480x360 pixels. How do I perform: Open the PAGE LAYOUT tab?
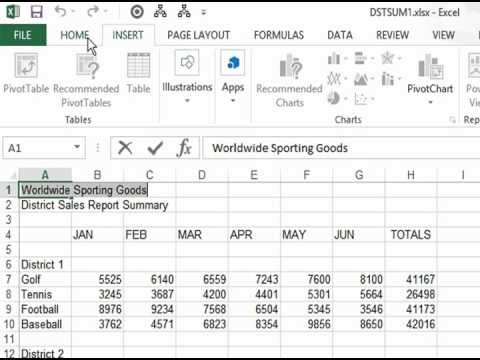pos(199,35)
